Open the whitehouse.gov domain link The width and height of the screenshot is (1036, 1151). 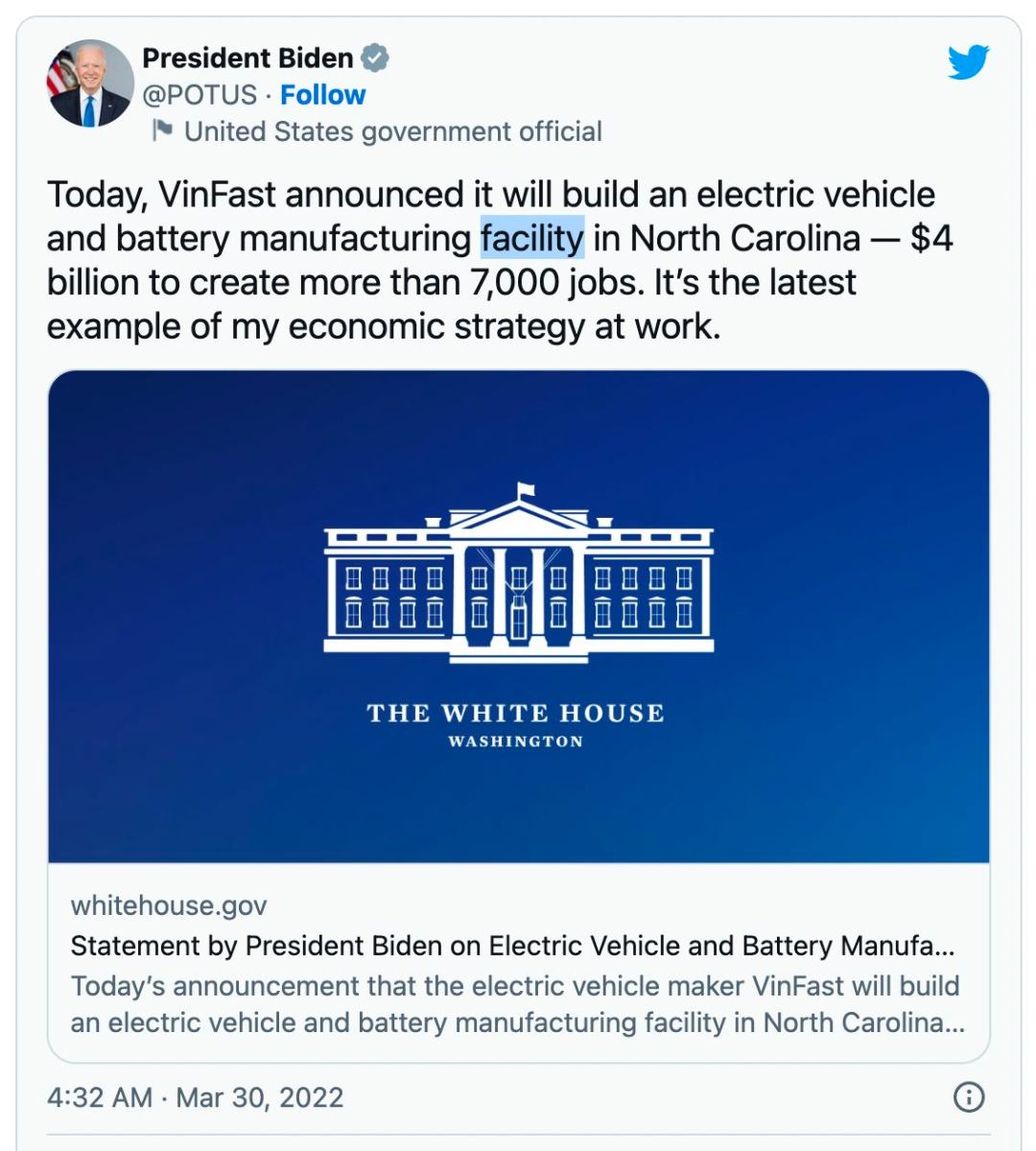tap(169, 905)
